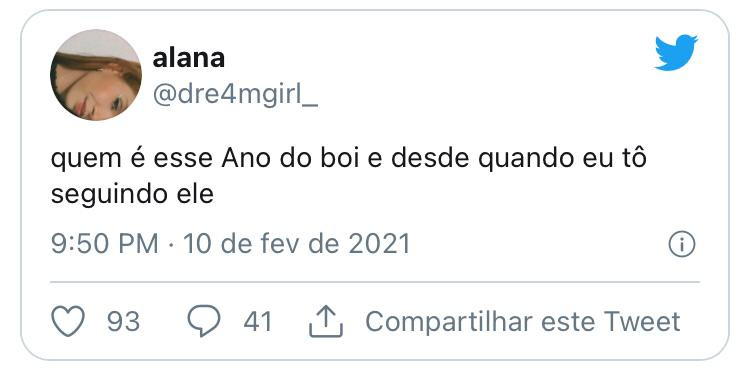
Task: Click the blue Twitter bird logo
Action: pyautogui.click(x=676, y=52)
